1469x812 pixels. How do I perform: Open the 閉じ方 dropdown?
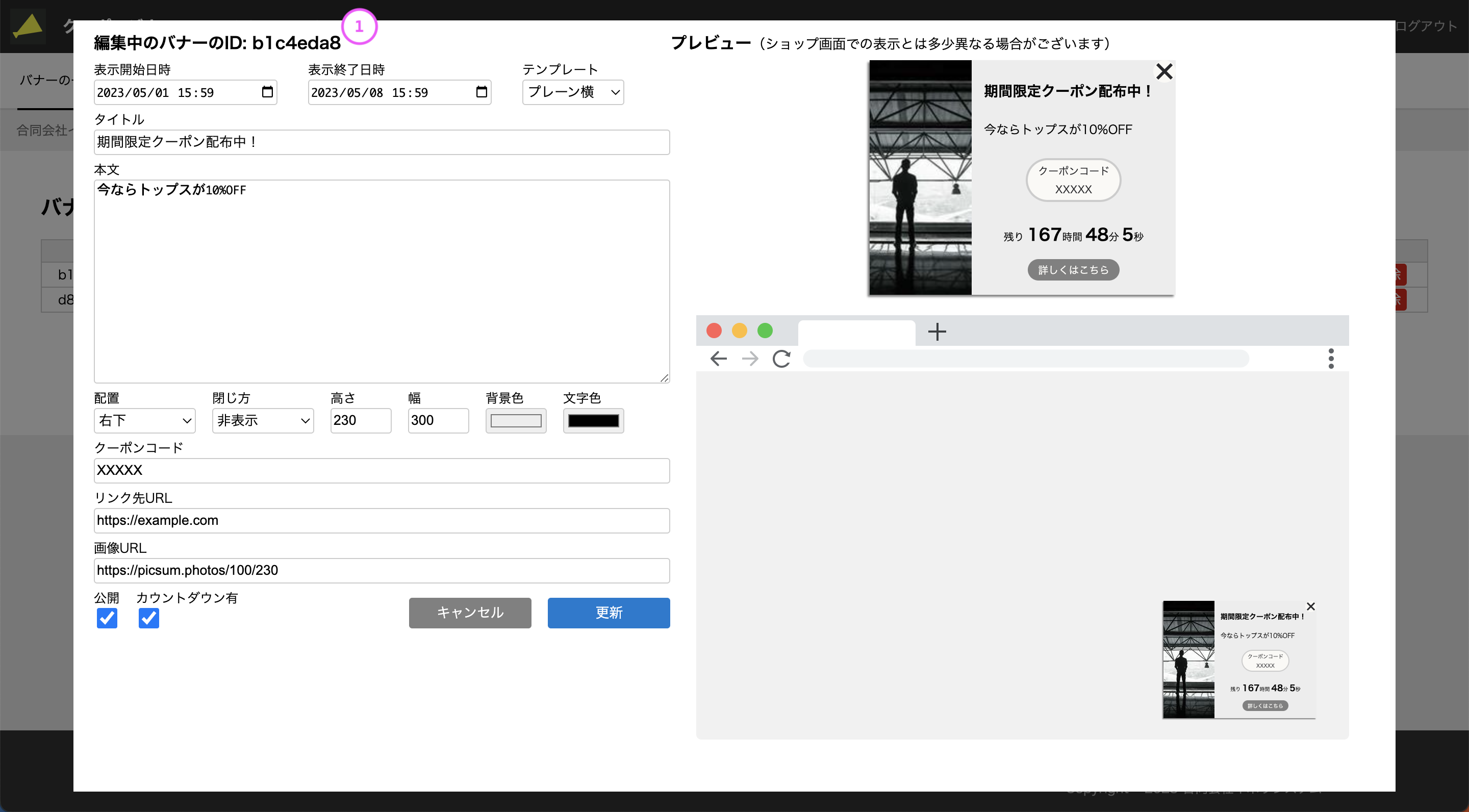click(262, 420)
